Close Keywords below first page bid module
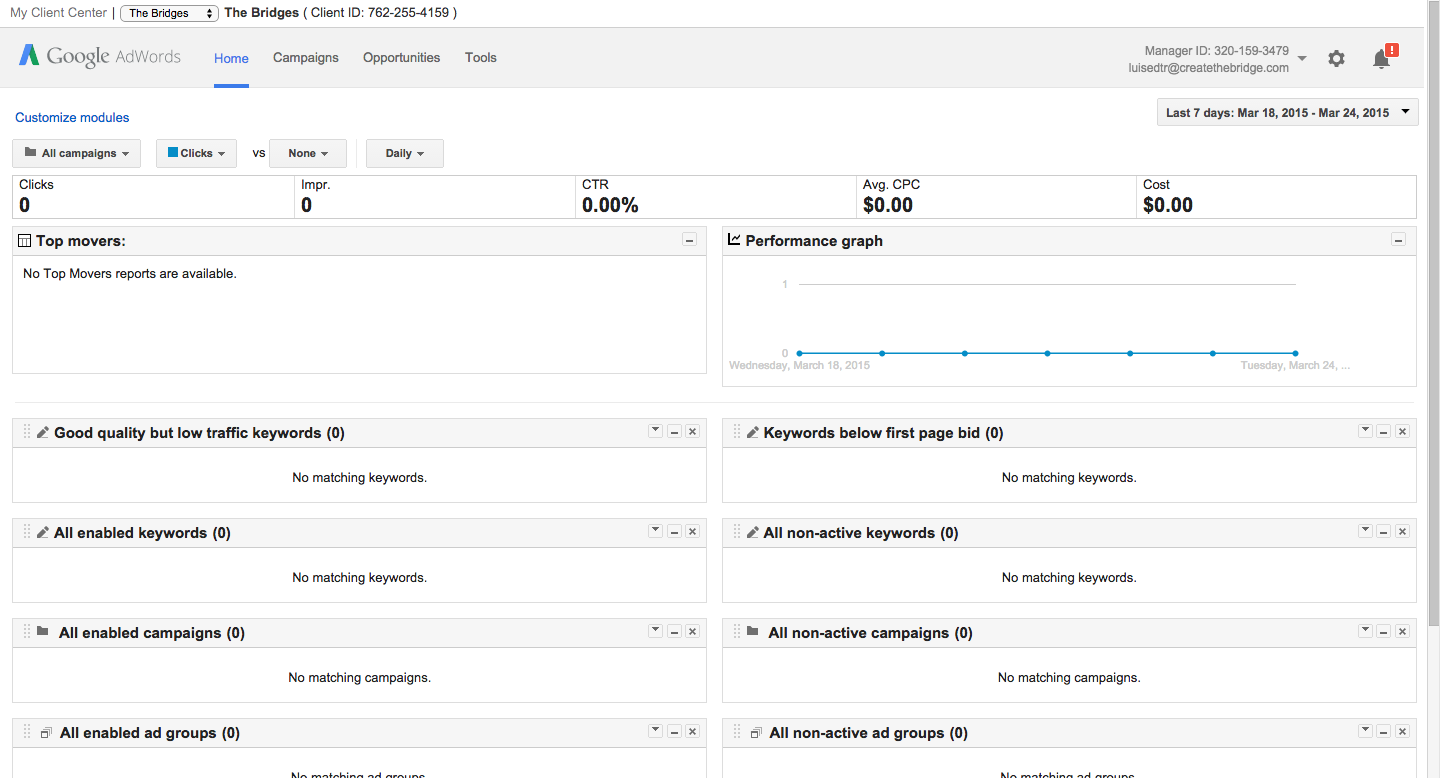This screenshot has height=778, width=1440. 1402,431
